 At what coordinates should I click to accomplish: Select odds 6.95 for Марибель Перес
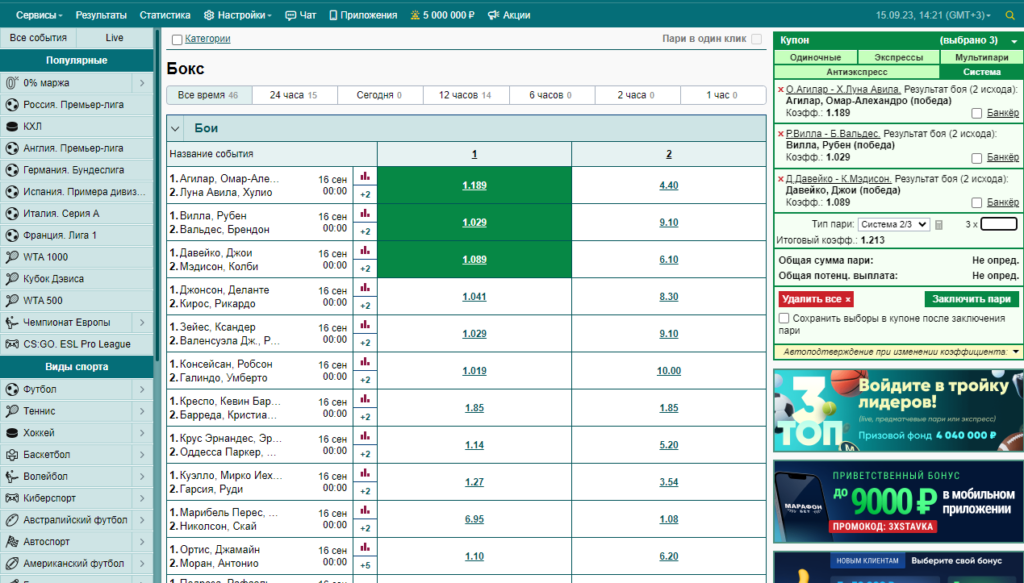pyautogui.click(x=474, y=519)
